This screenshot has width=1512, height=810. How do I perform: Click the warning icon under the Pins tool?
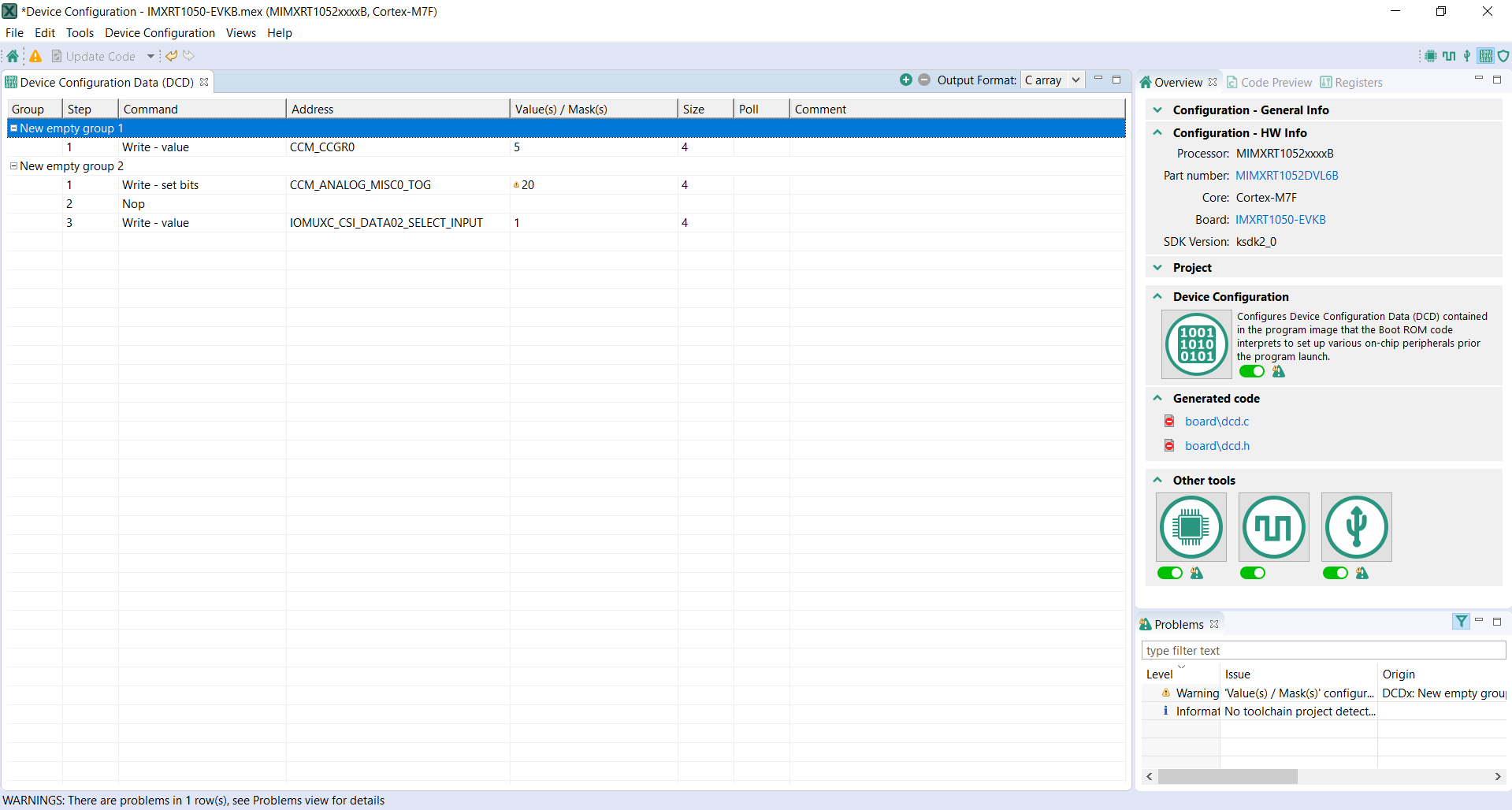coord(1197,573)
